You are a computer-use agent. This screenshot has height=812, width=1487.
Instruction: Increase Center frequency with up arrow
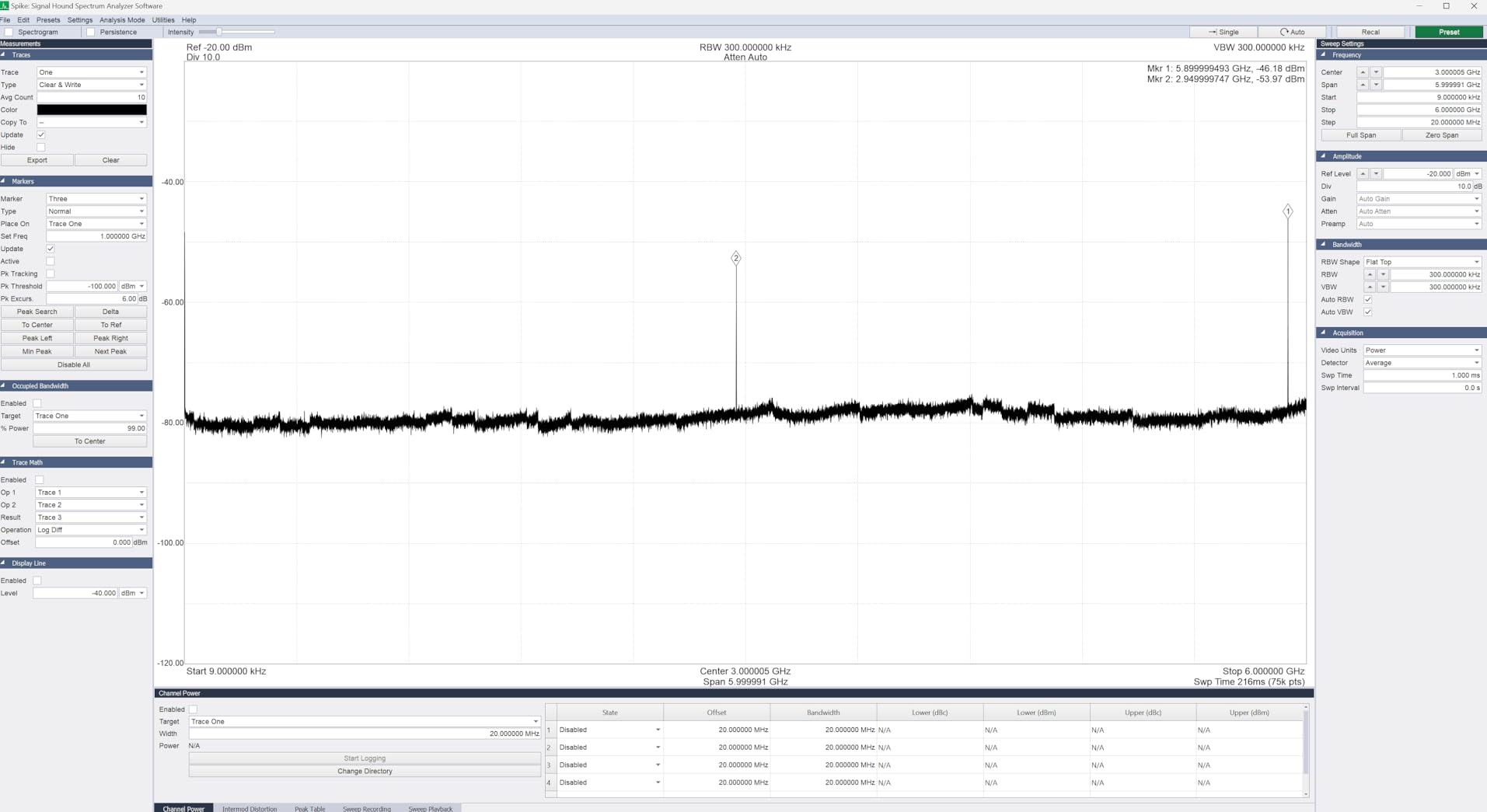1363,72
